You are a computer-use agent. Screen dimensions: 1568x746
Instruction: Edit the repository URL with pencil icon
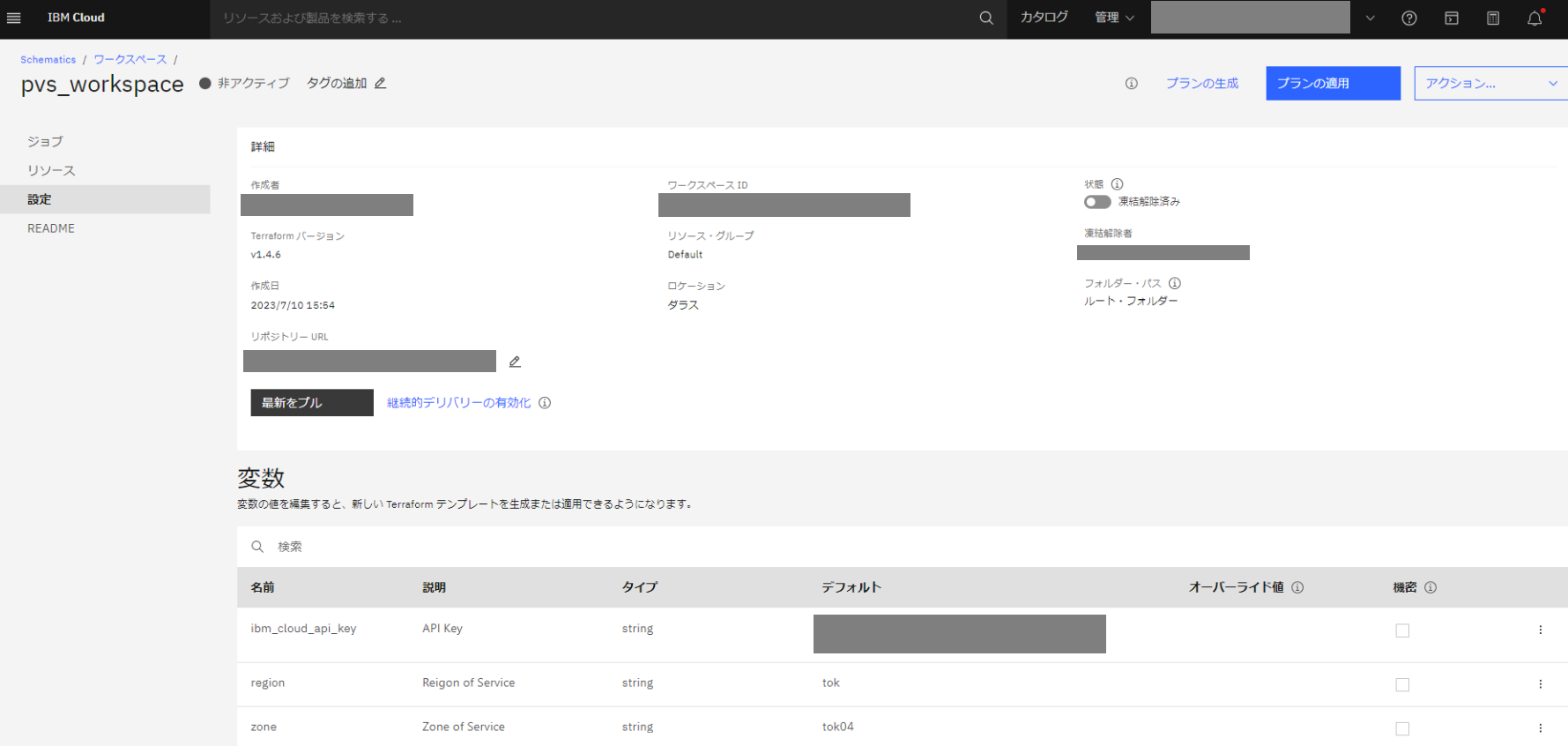(515, 362)
